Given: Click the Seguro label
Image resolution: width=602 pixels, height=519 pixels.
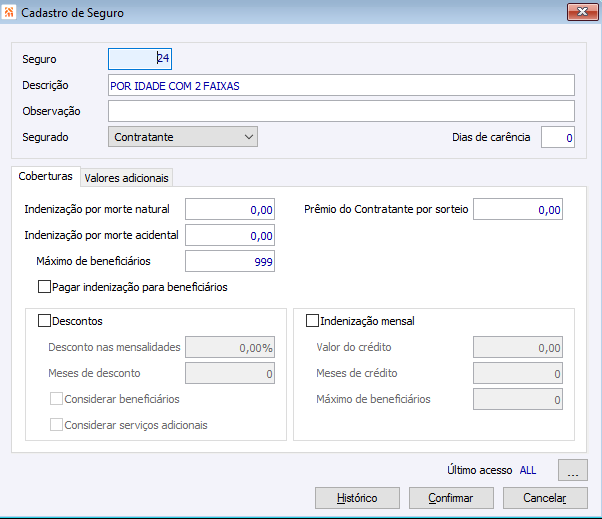Looking at the screenshot, I should tap(39, 59).
